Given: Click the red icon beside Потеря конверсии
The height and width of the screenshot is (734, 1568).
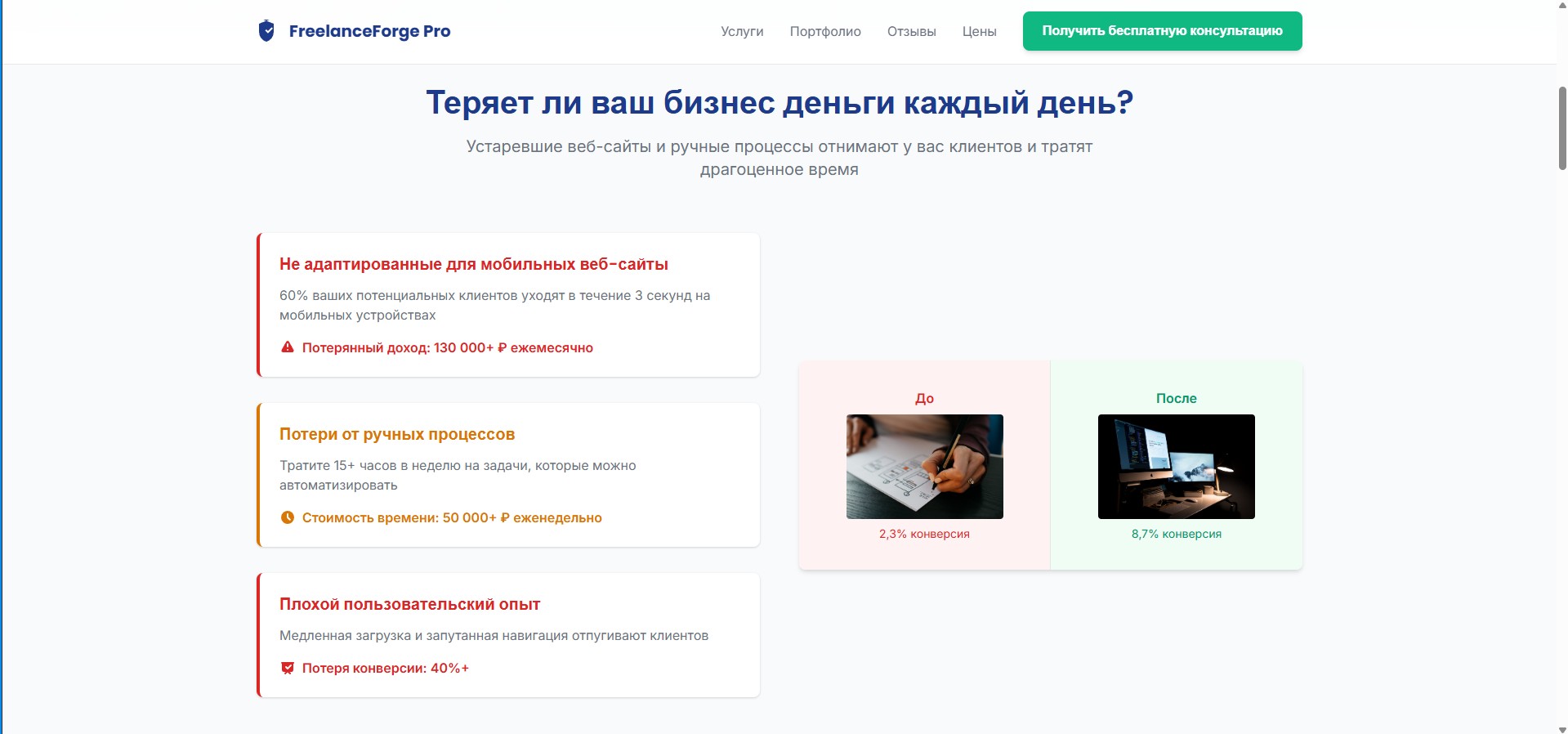Looking at the screenshot, I should (x=288, y=668).
